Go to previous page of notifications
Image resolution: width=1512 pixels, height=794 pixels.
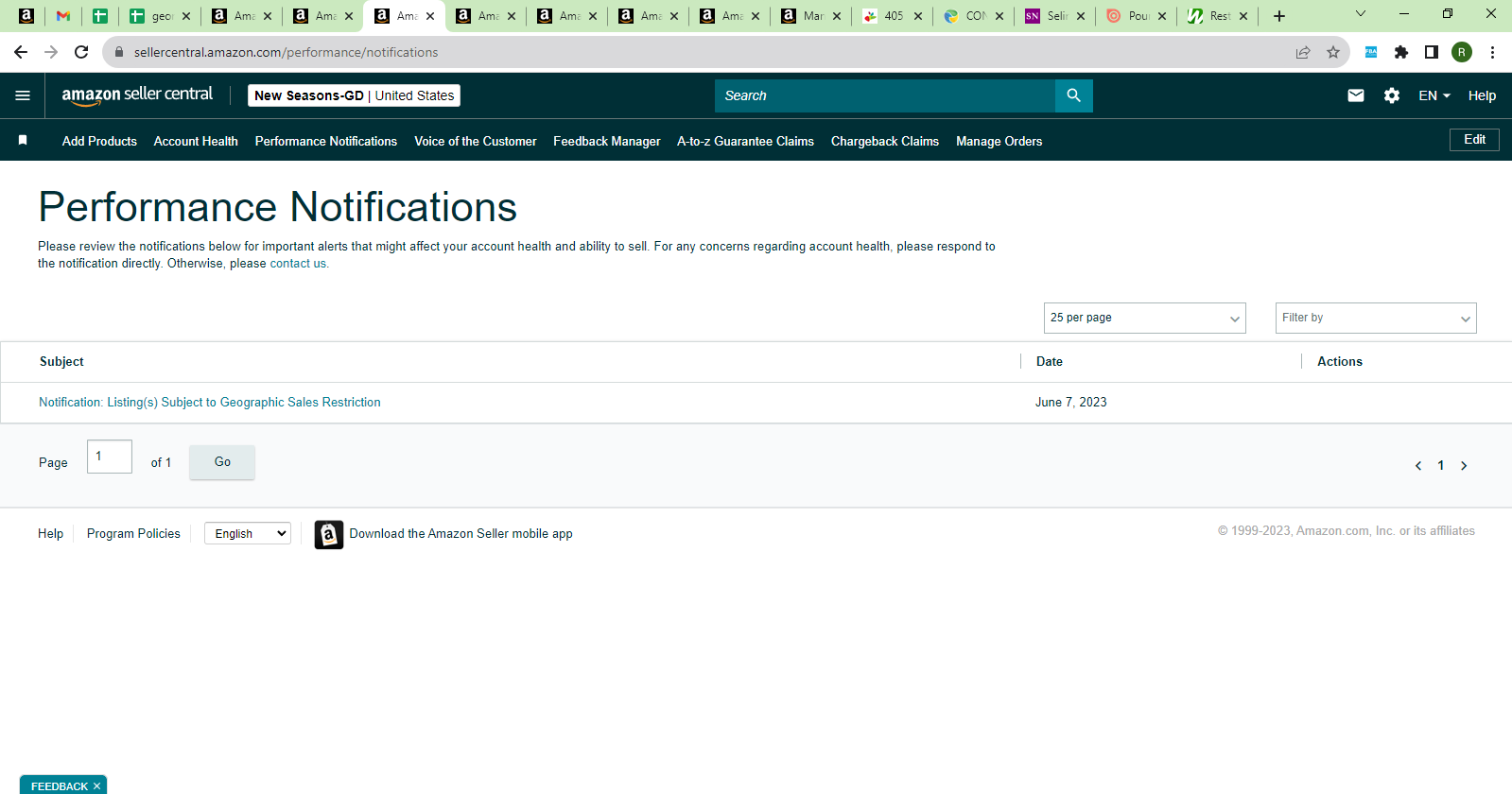(1418, 465)
